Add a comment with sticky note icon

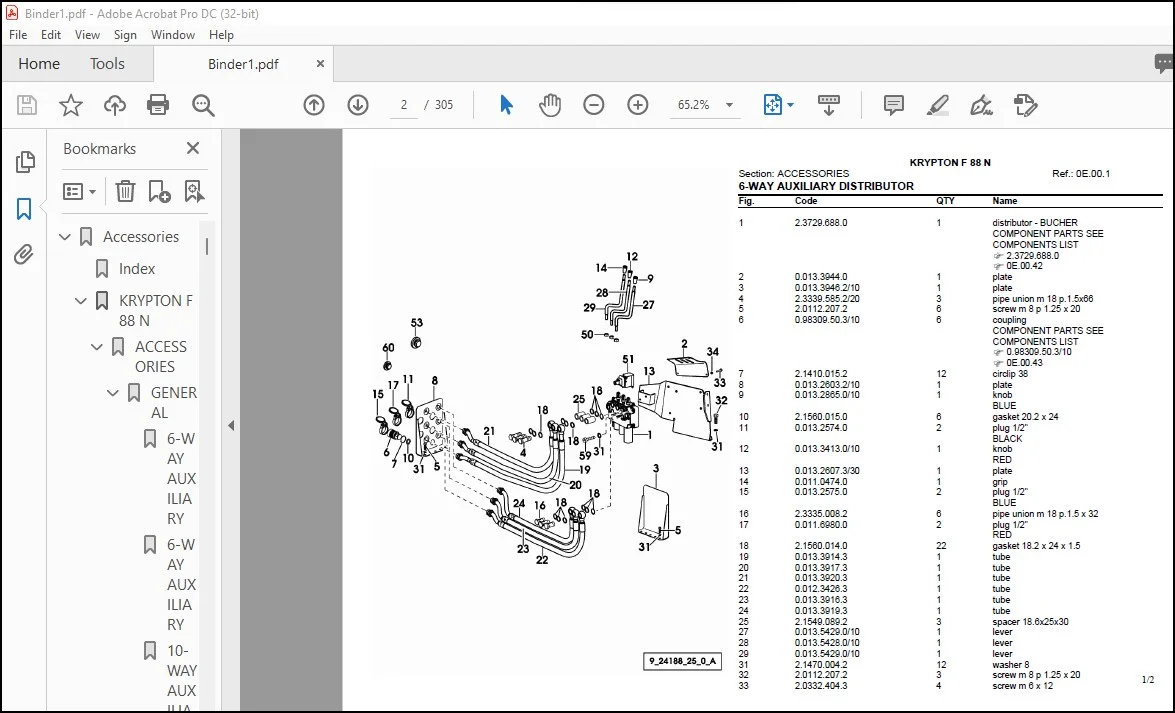tap(894, 105)
